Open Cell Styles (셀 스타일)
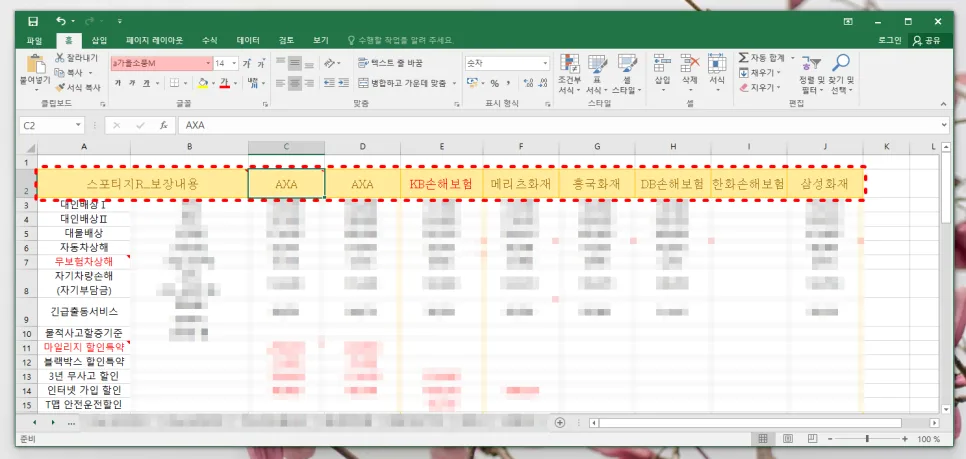 (x=627, y=75)
